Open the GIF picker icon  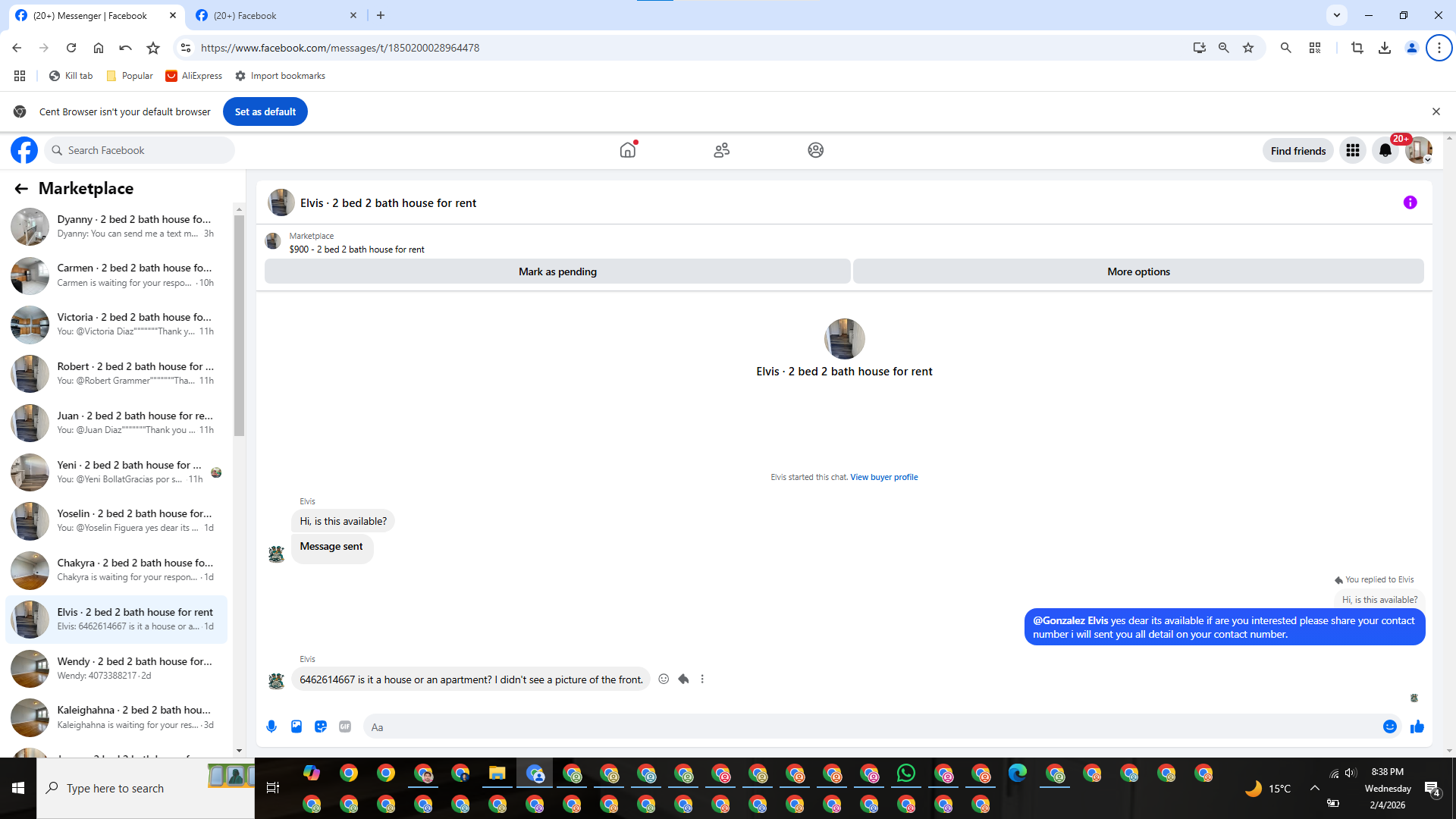[345, 726]
